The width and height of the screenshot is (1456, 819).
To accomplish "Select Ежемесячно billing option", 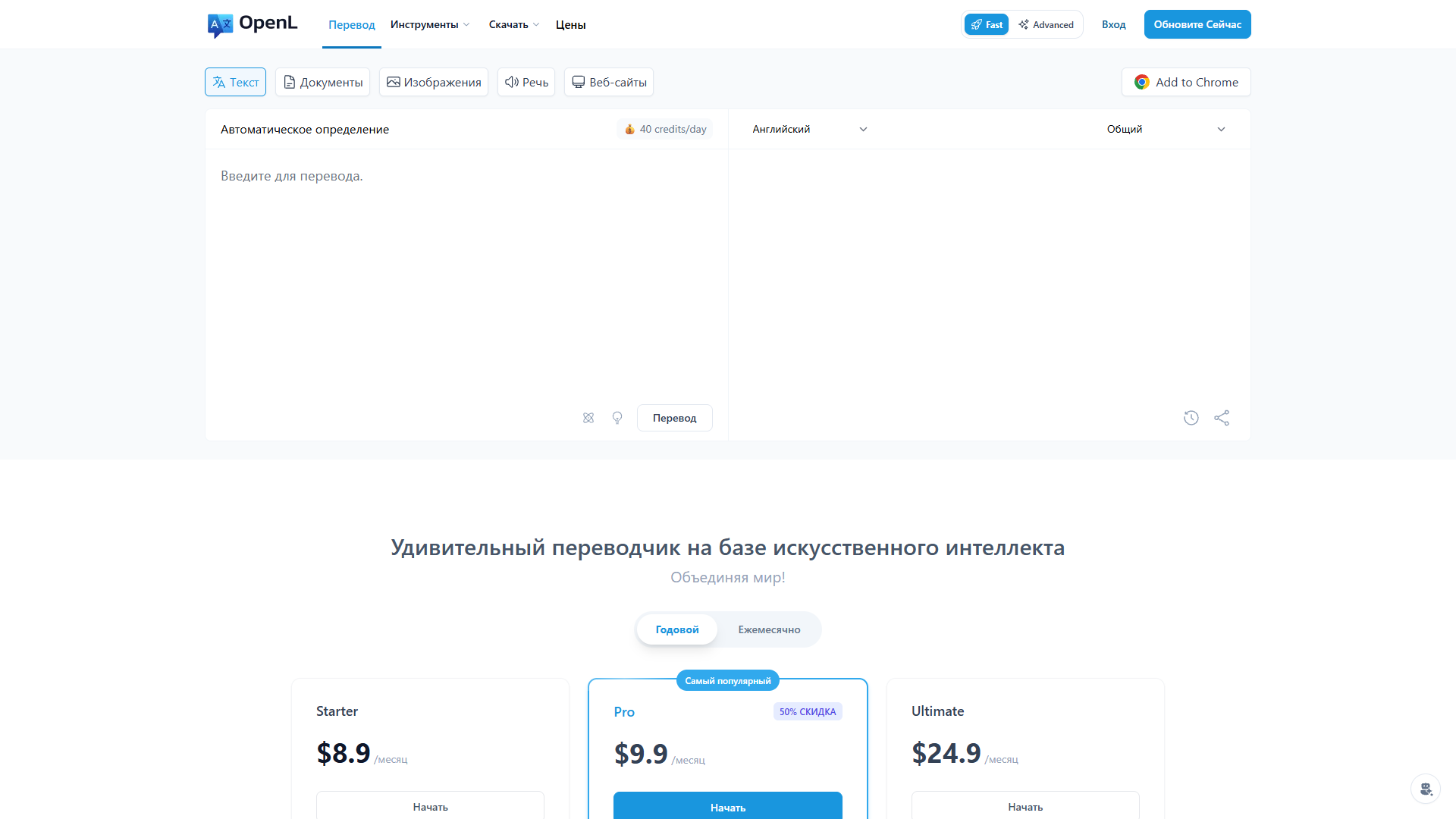I will 769,629.
